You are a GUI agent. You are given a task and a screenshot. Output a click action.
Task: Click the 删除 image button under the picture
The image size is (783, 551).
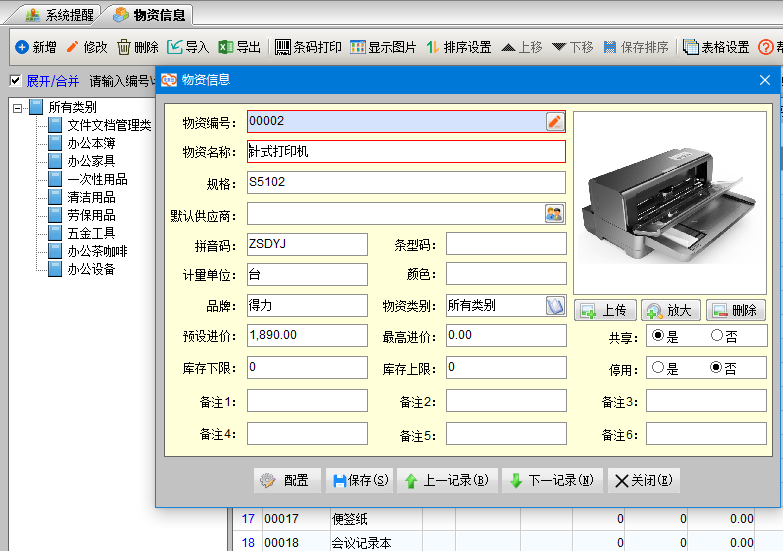[736, 310]
